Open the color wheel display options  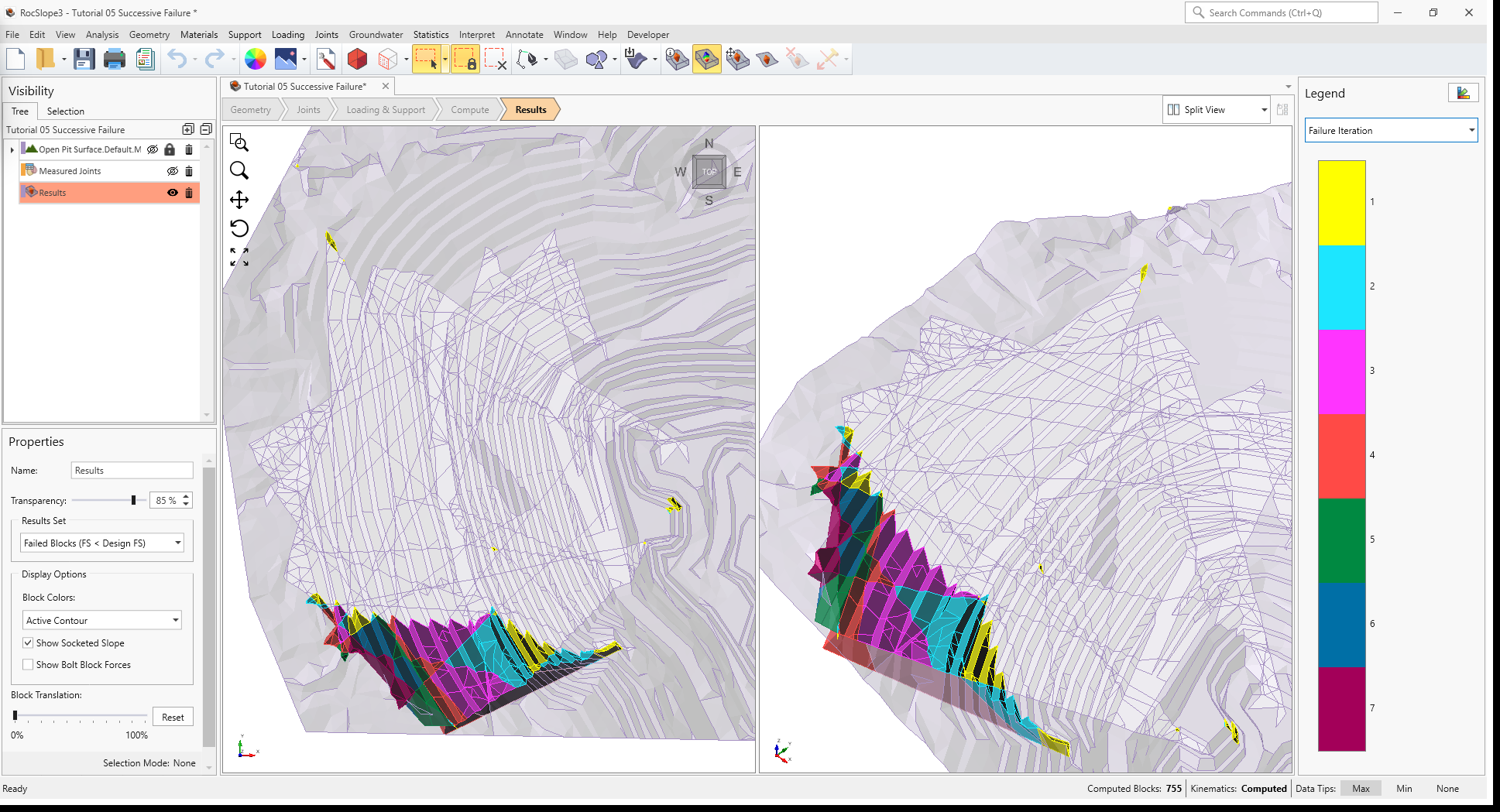[x=256, y=59]
